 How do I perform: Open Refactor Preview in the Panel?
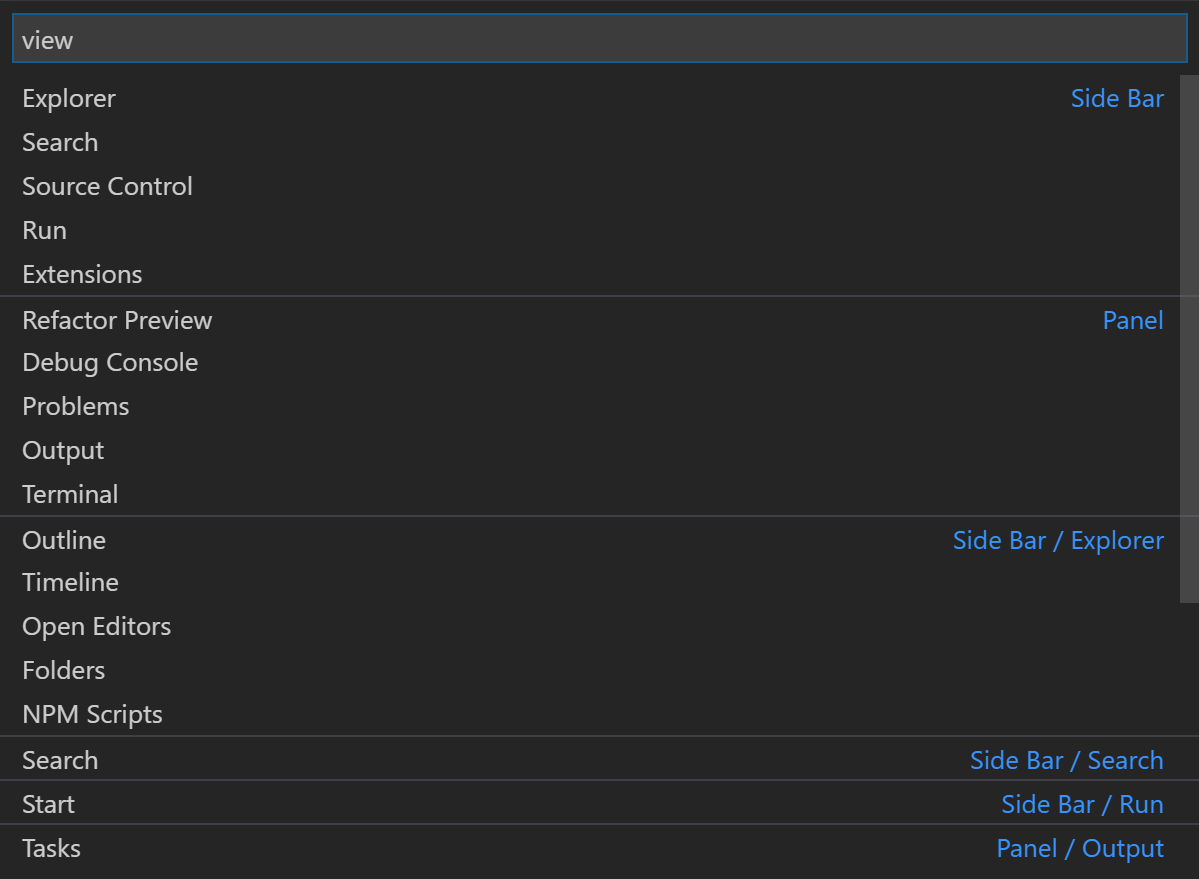[117, 320]
